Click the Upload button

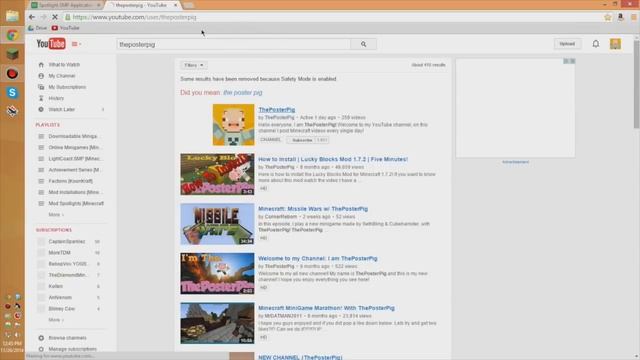pyautogui.click(x=567, y=44)
